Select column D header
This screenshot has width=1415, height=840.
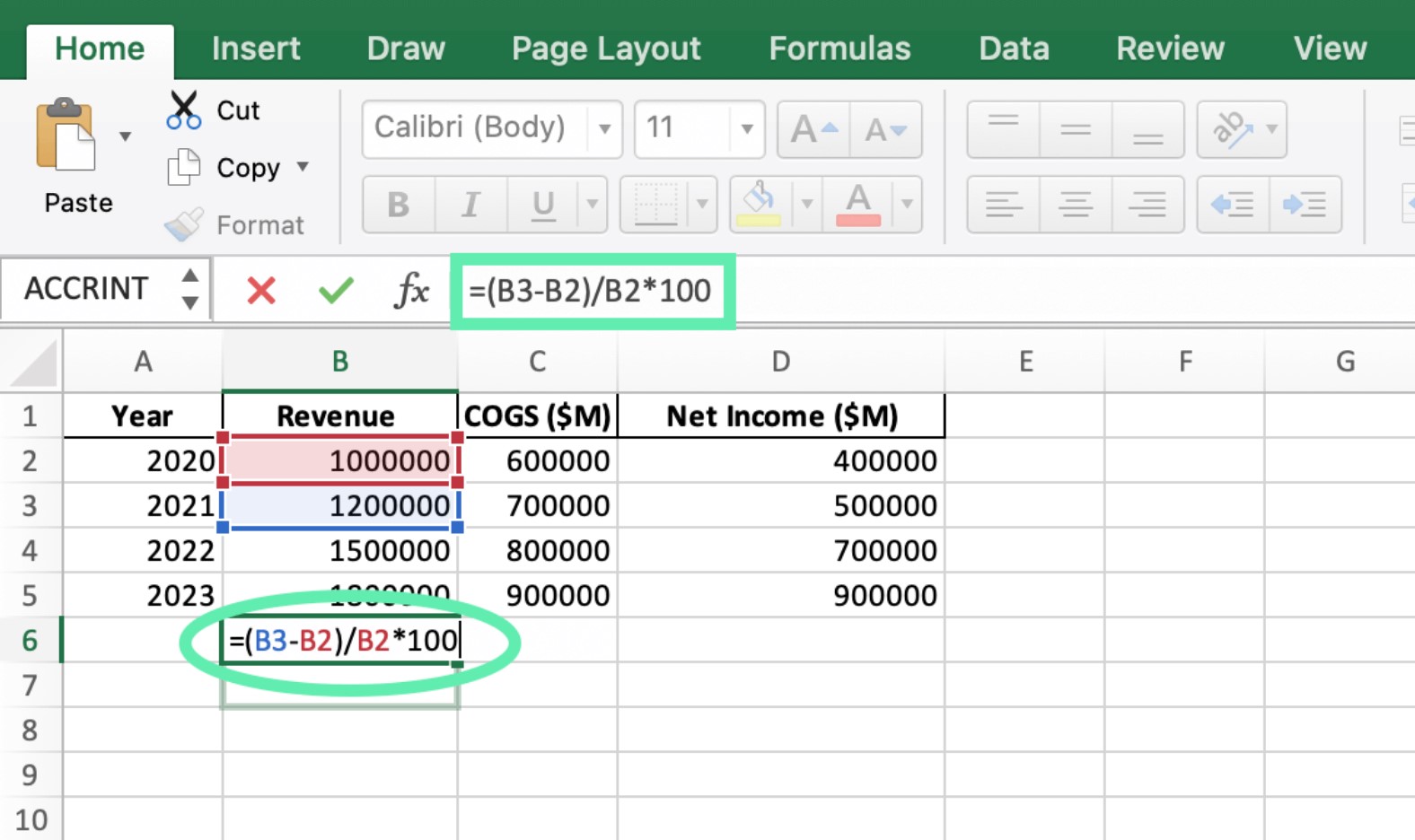coord(781,362)
